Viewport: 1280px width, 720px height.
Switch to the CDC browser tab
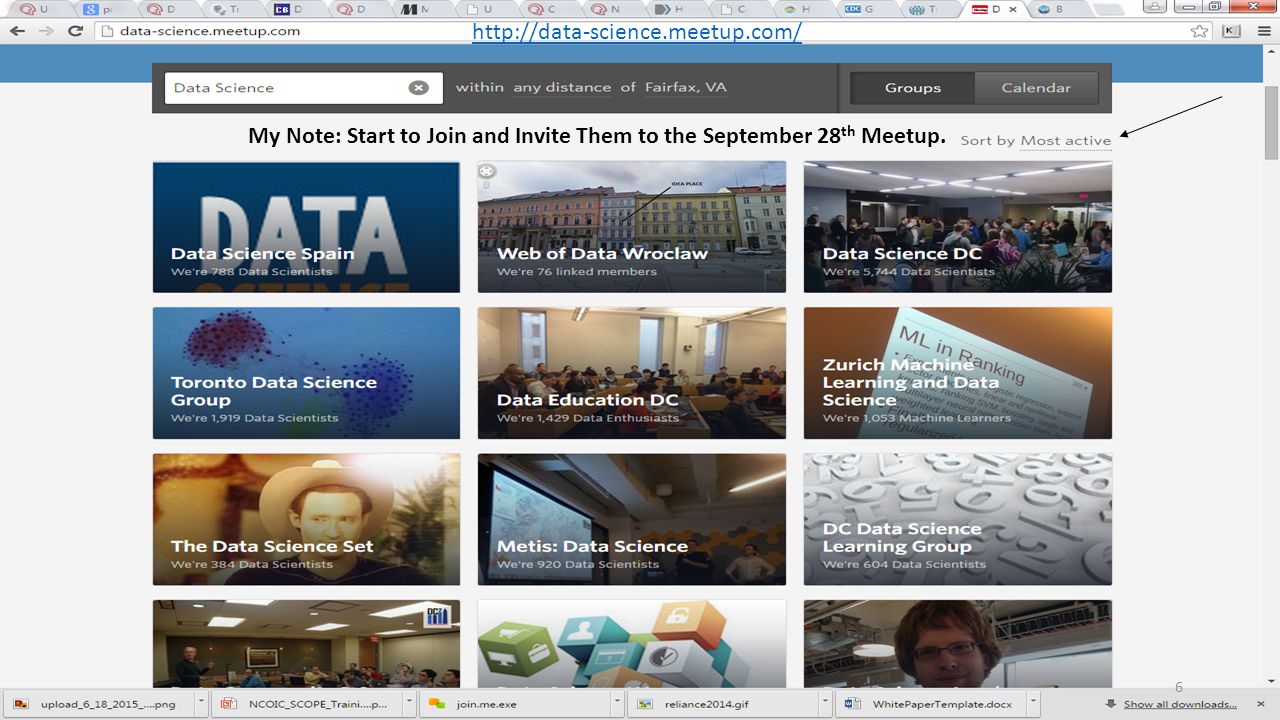click(x=862, y=9)
